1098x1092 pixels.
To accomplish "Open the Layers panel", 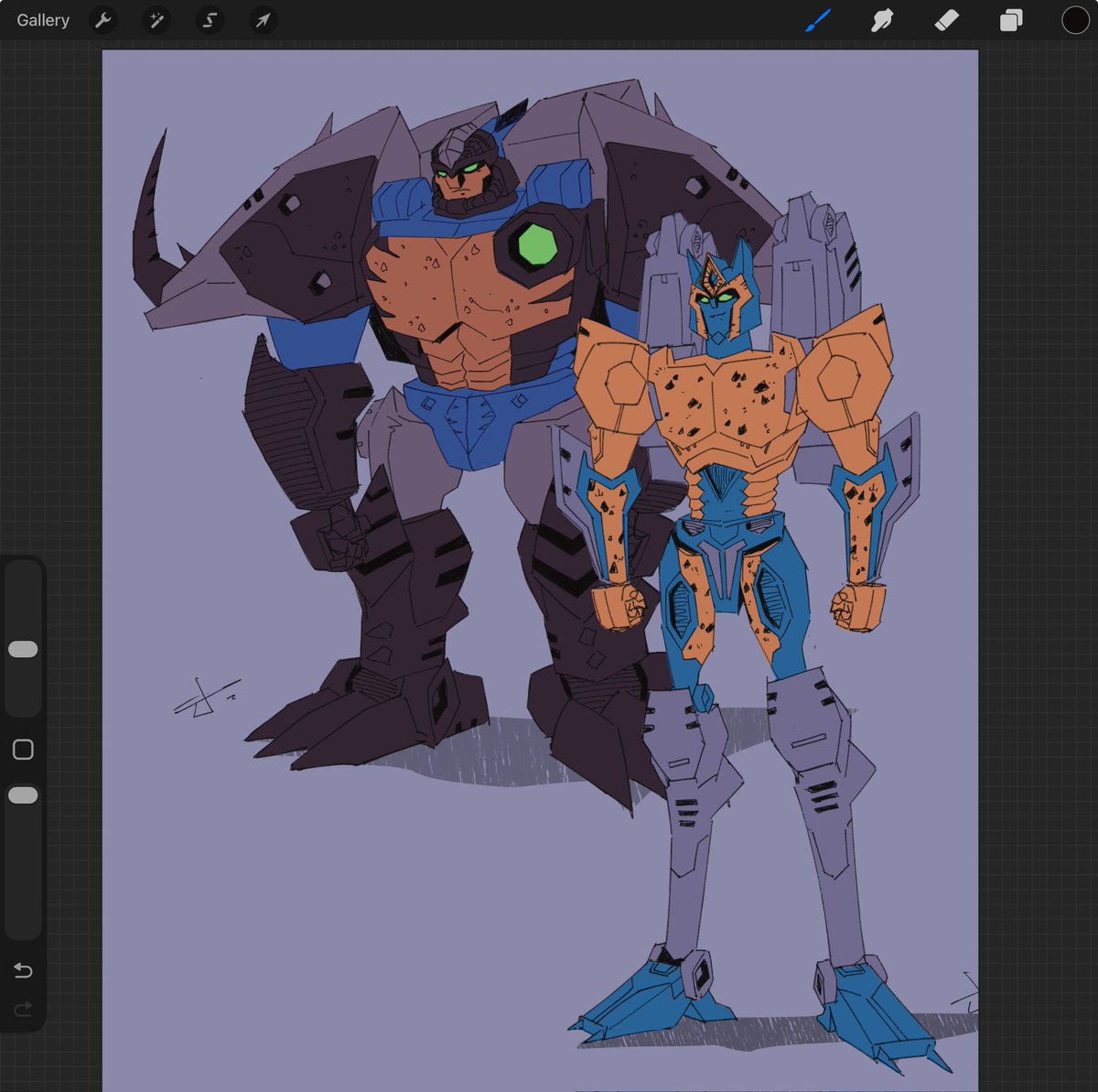I will 1010,20.
